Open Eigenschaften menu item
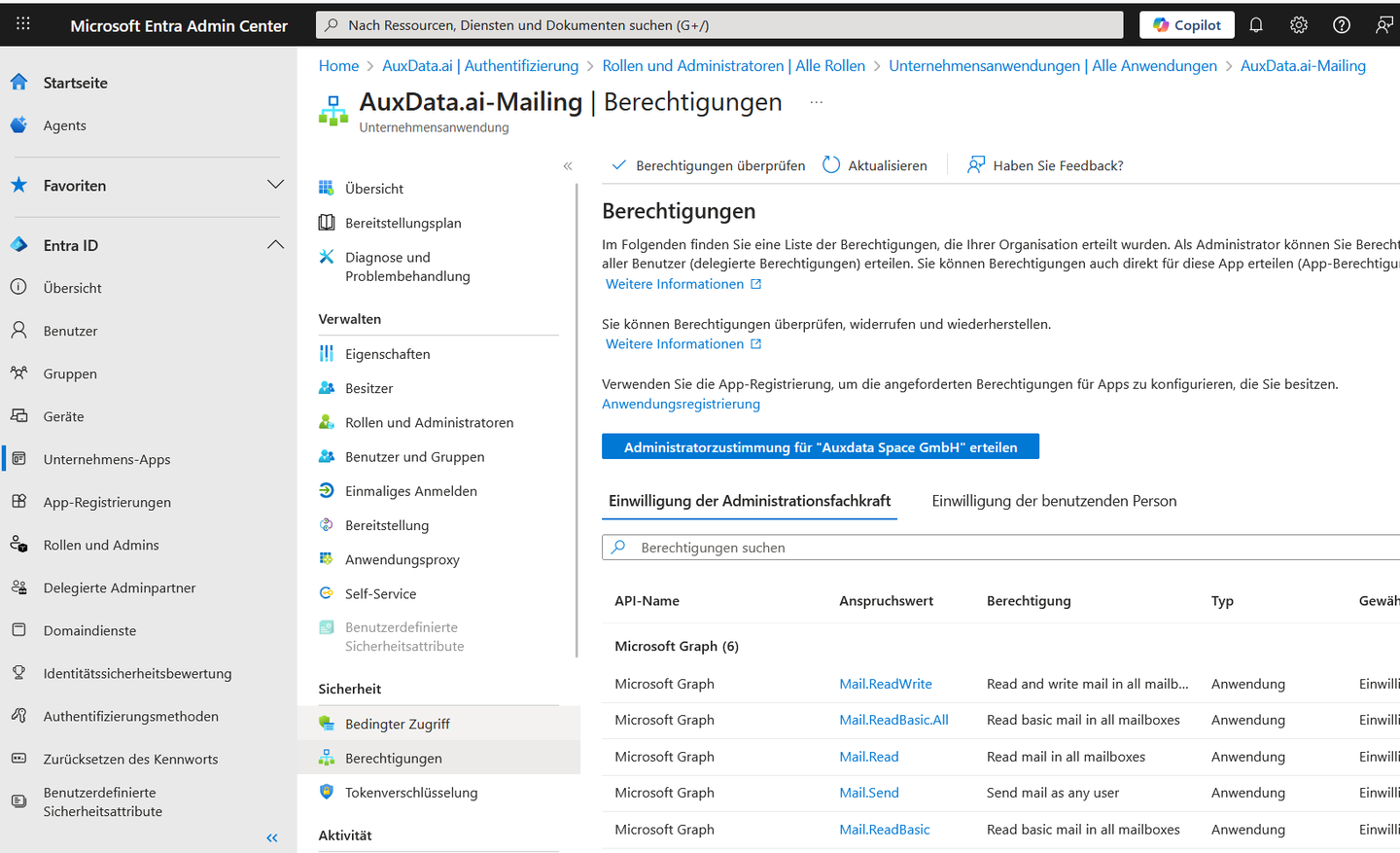This screenshot has width=1400, height=853. pos(387,354)
